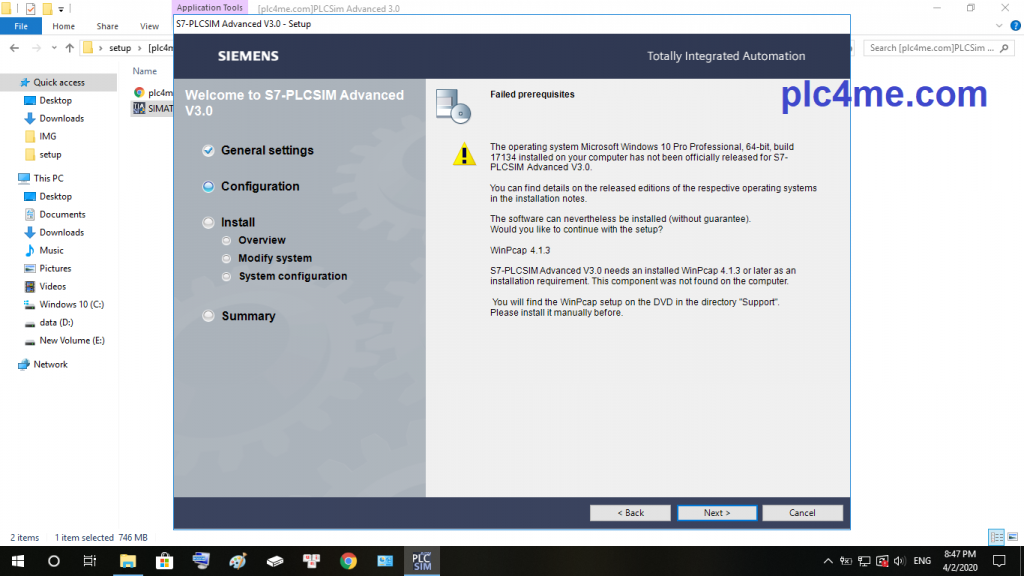1024x576 pixels.
Task: Cancel the S7-PLCSIM setup
Action: [x=802, y=513]
